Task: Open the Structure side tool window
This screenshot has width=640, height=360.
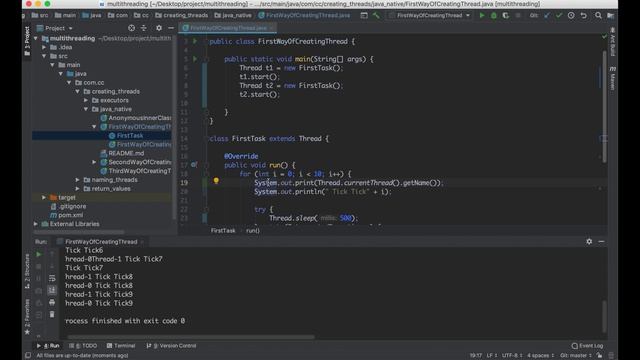Action: [x=27, y=271]
